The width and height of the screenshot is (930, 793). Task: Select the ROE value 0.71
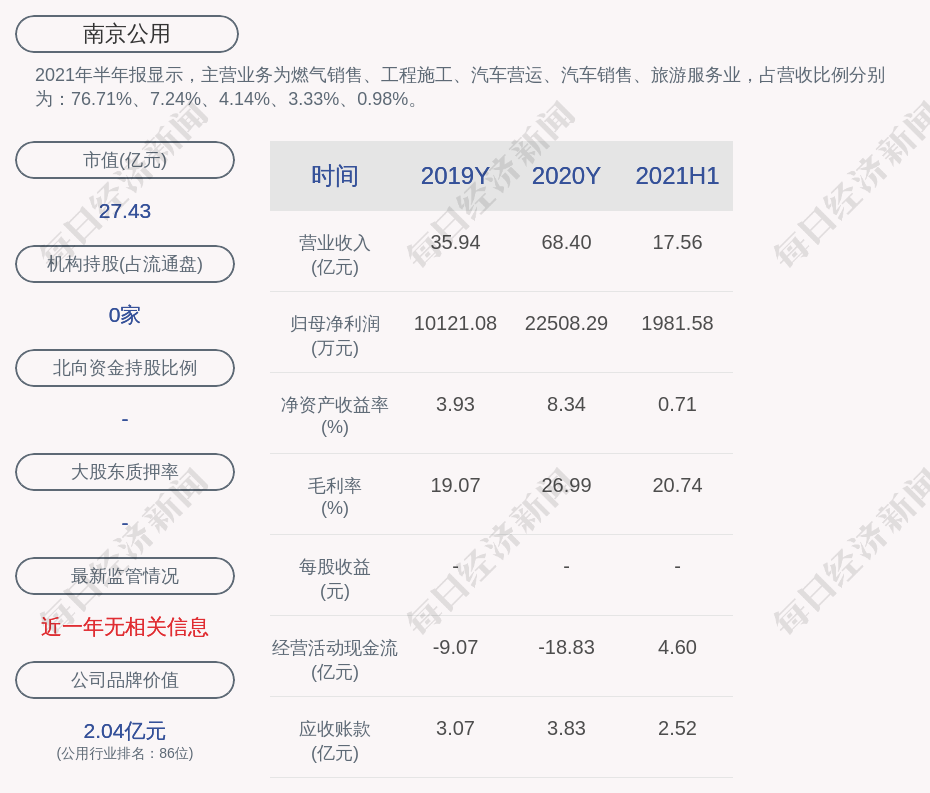[x=677, y=405]
